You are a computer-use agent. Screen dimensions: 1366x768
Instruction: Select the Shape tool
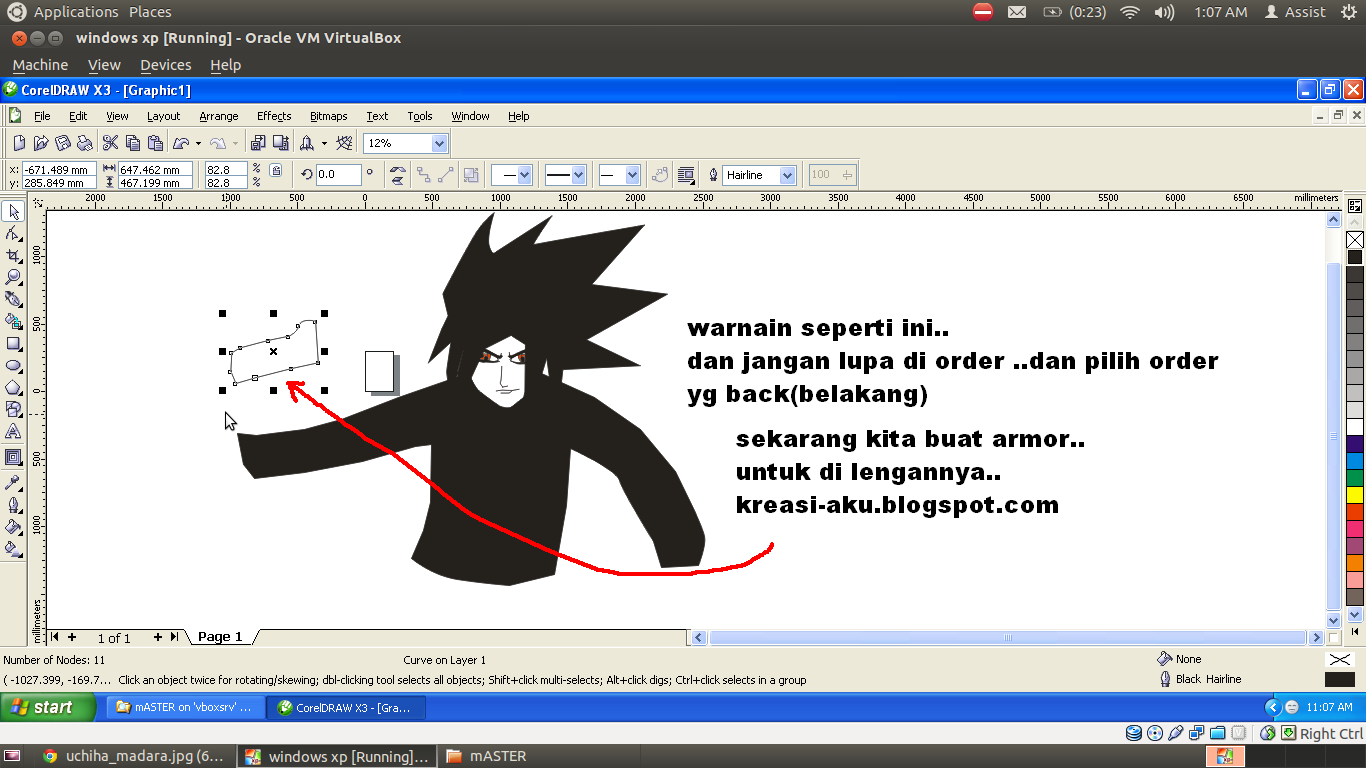13,233
